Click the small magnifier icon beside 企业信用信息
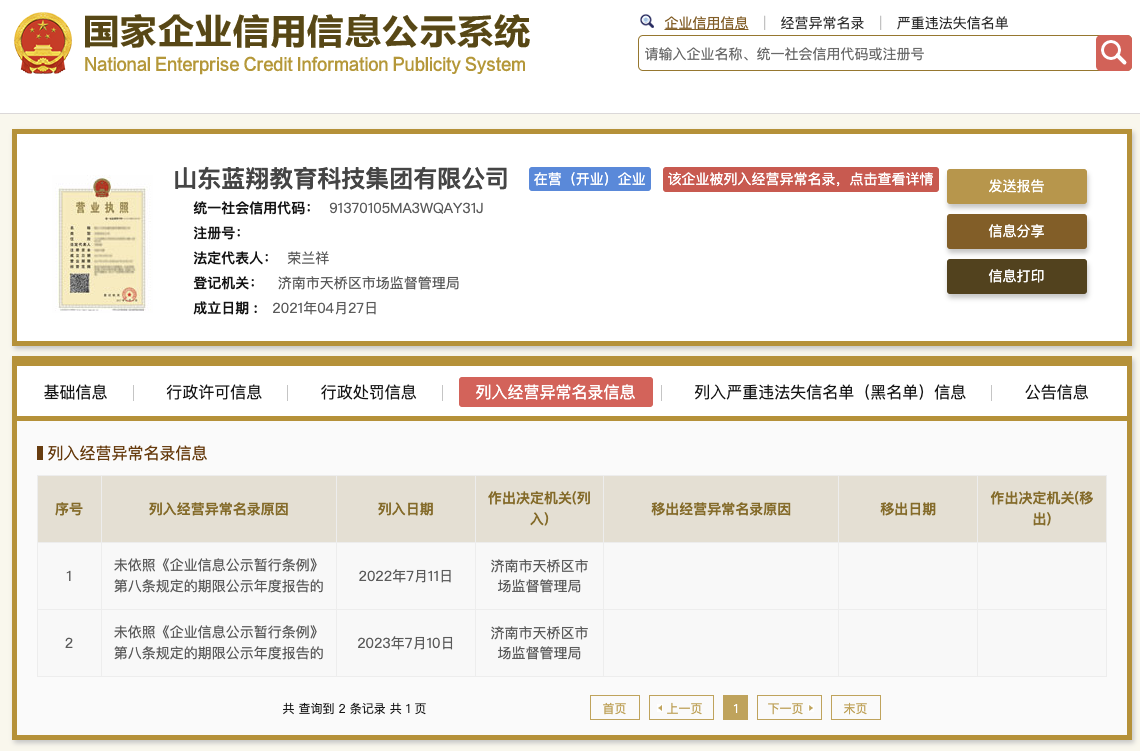Viewport: 1140px width, 751px height. [x=646, y=22]
